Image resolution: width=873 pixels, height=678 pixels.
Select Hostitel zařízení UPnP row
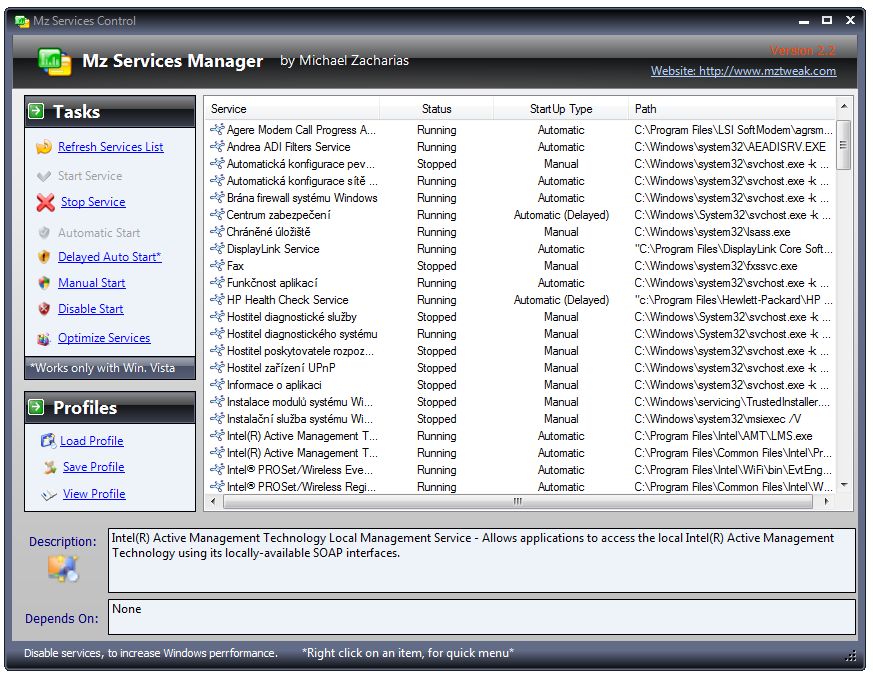tap(521, 368)
